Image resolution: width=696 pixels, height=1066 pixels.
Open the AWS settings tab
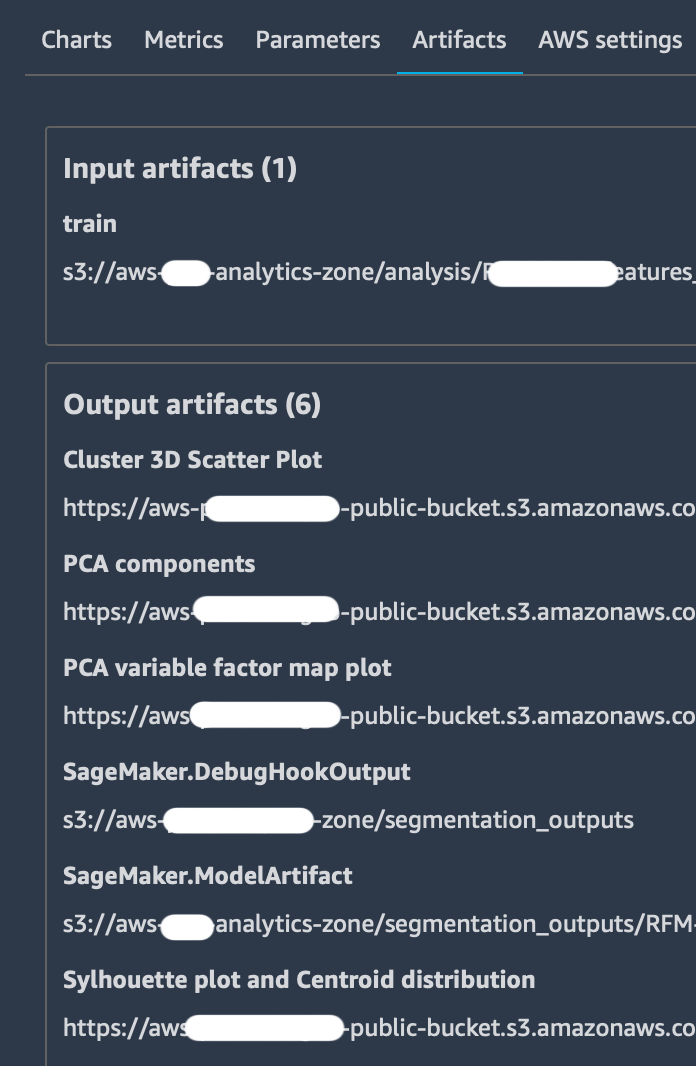[610, 40]
